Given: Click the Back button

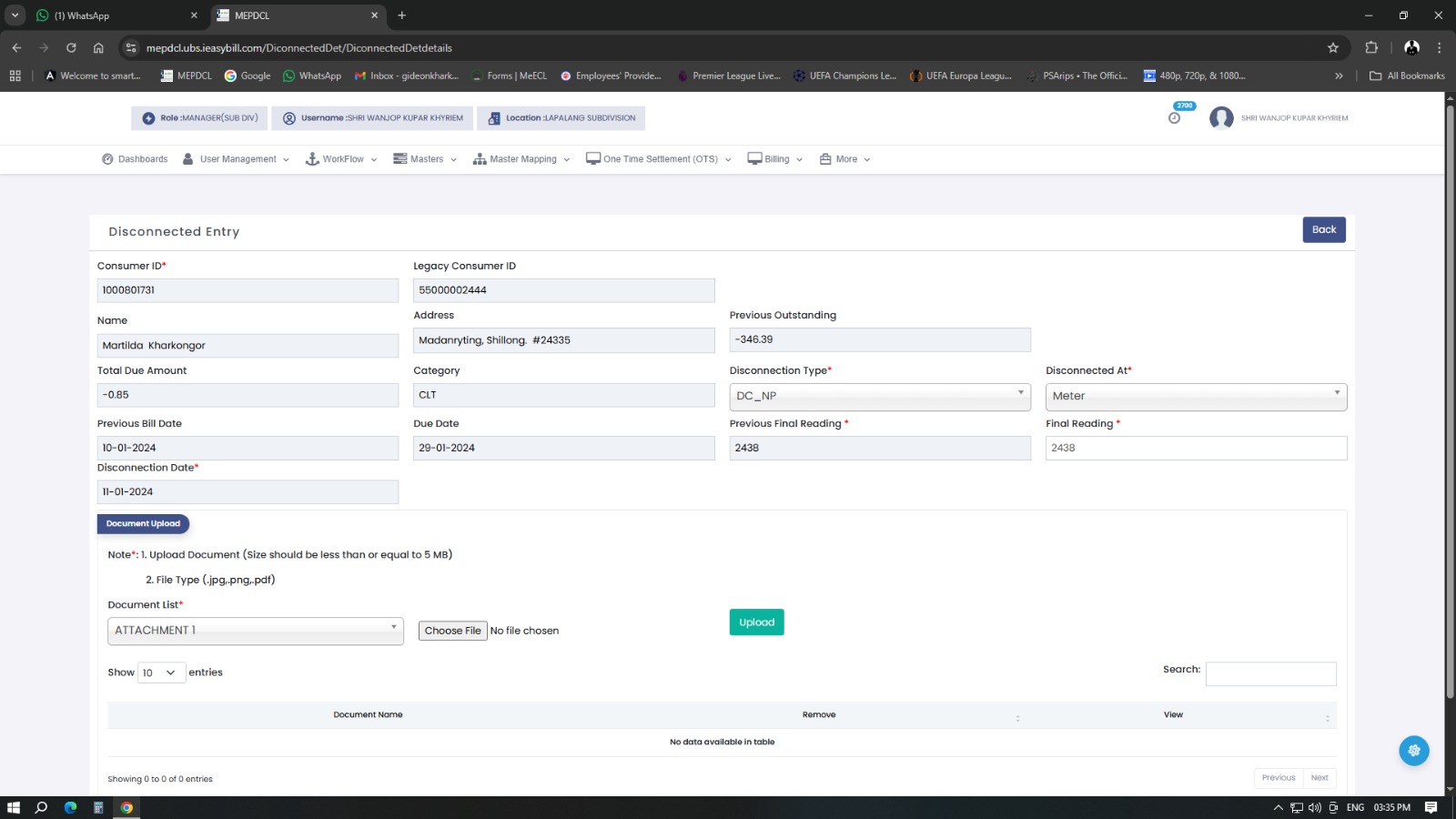Looking at the screenshot, I should [x=1323, y=230].
